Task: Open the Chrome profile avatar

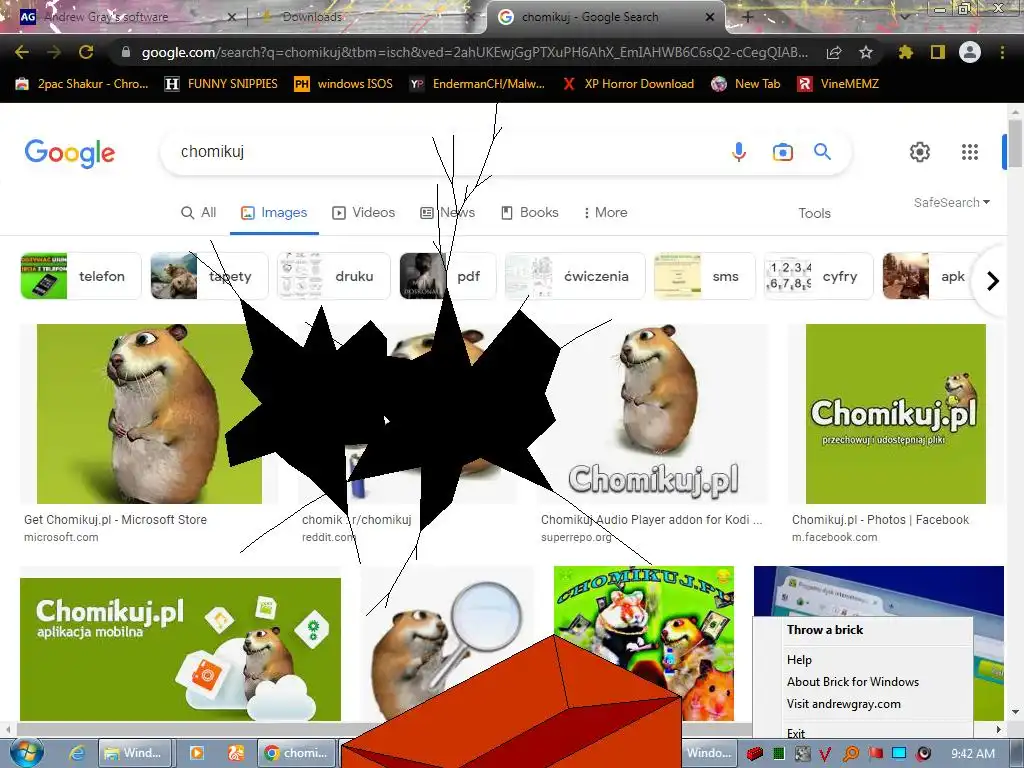Action: point(970,52)
